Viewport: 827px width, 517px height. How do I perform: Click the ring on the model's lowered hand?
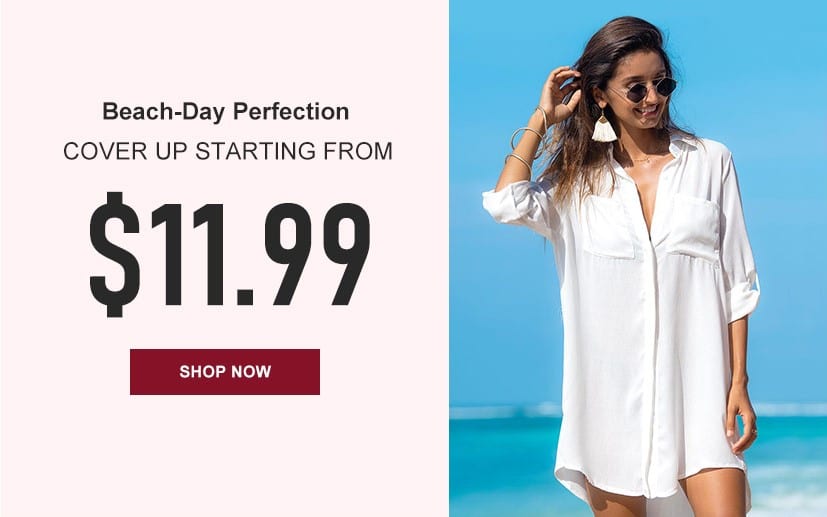754,432
